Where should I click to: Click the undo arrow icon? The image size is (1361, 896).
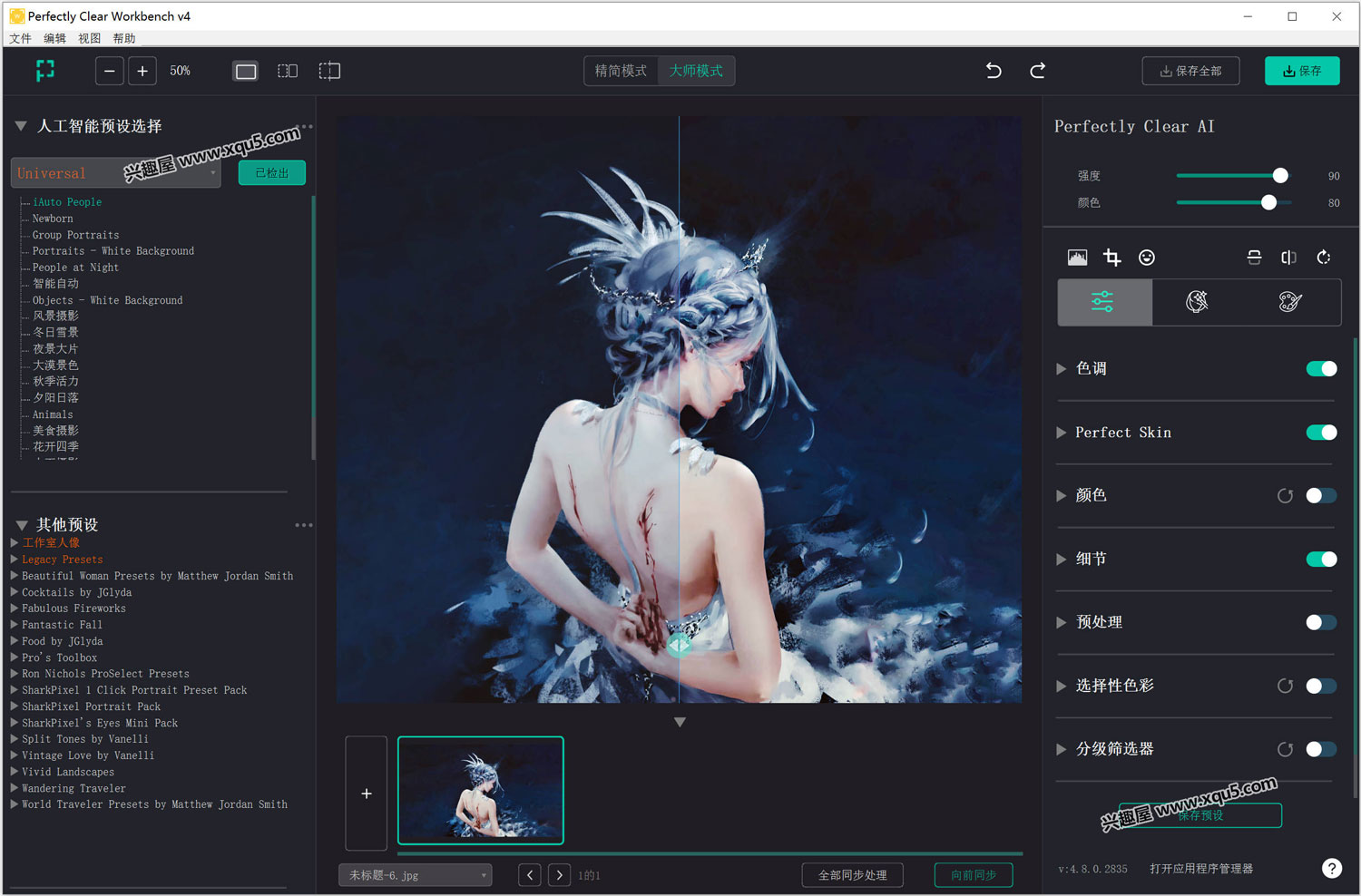point(994,71)
